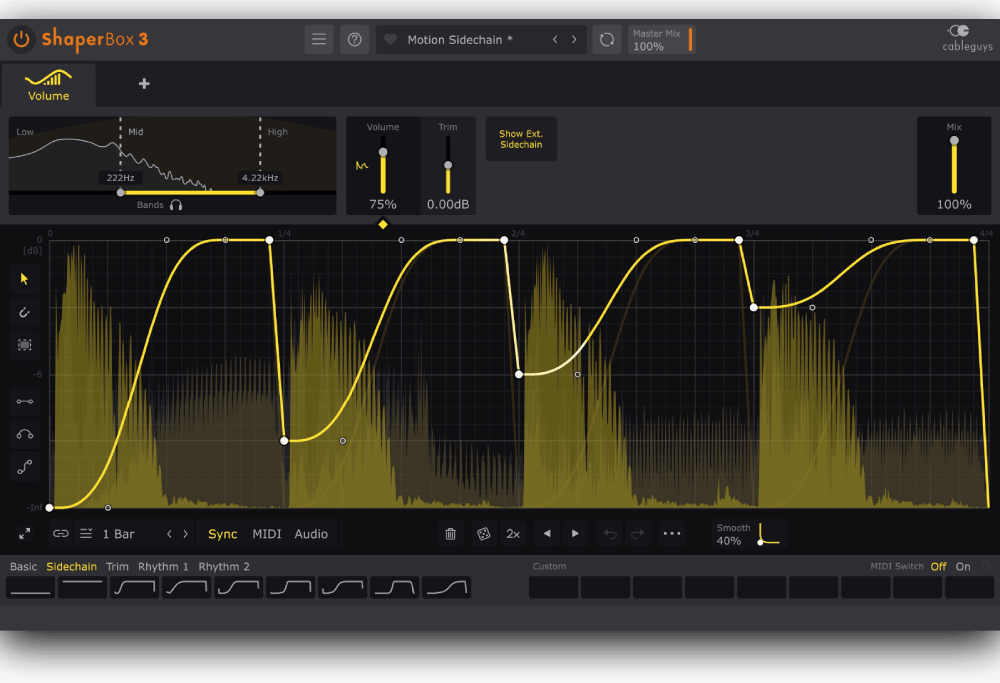This screenshot has height=683, width=1000.
Task: Click the yellow diamond marker below Volume
Action: point(383,224)
